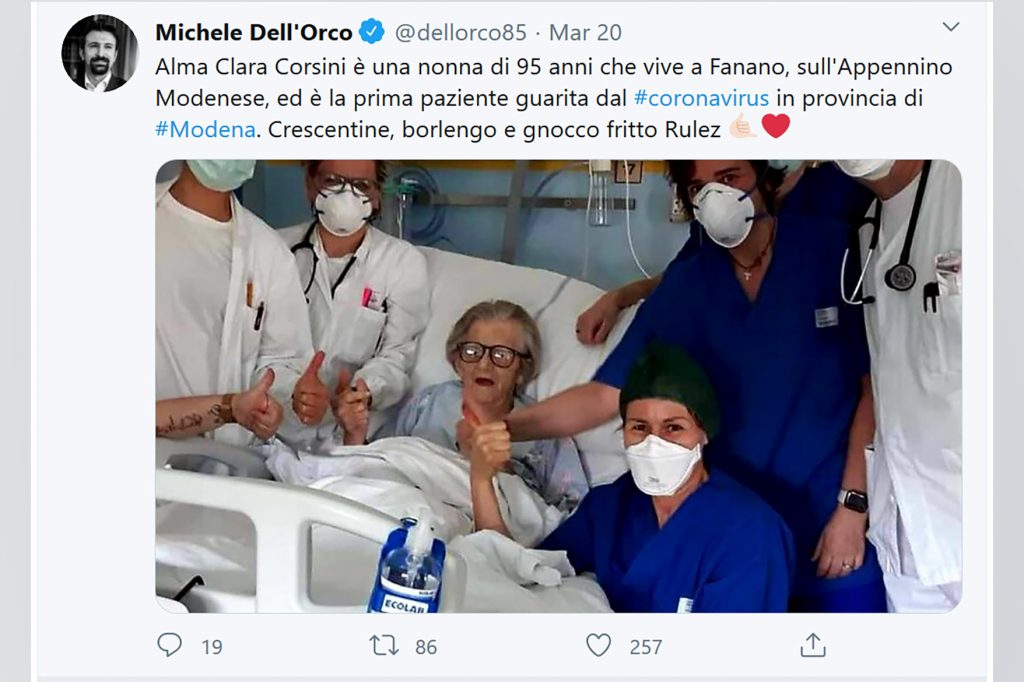Click the @dellorco85 username handle
Image resolution: width=1024 pixels, height=682 pixels.
pyautogui.click(x=462, y=31)
